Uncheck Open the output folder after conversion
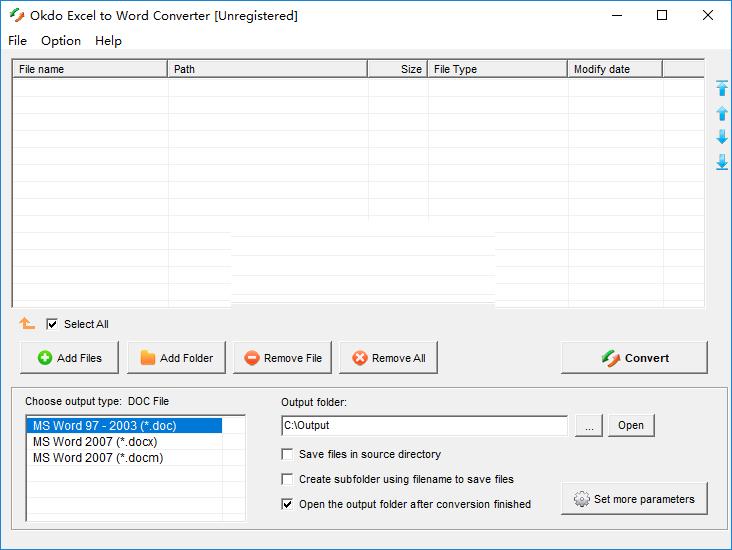 tap(287, 504)
